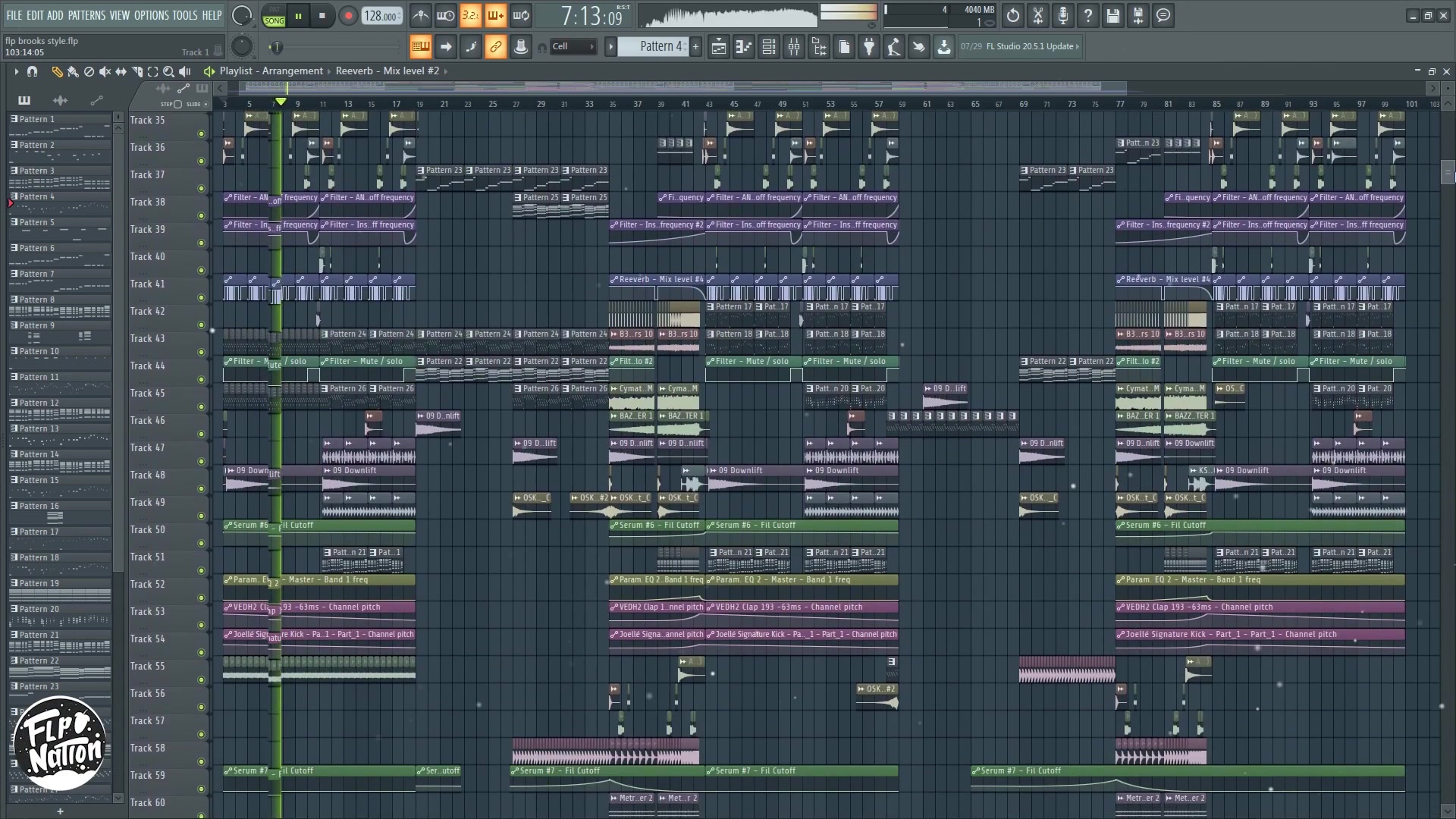This screenshot has height=819, width=1456.
Task: Expand arrow after Reeverb - Mix level #2
Action: 446,71
